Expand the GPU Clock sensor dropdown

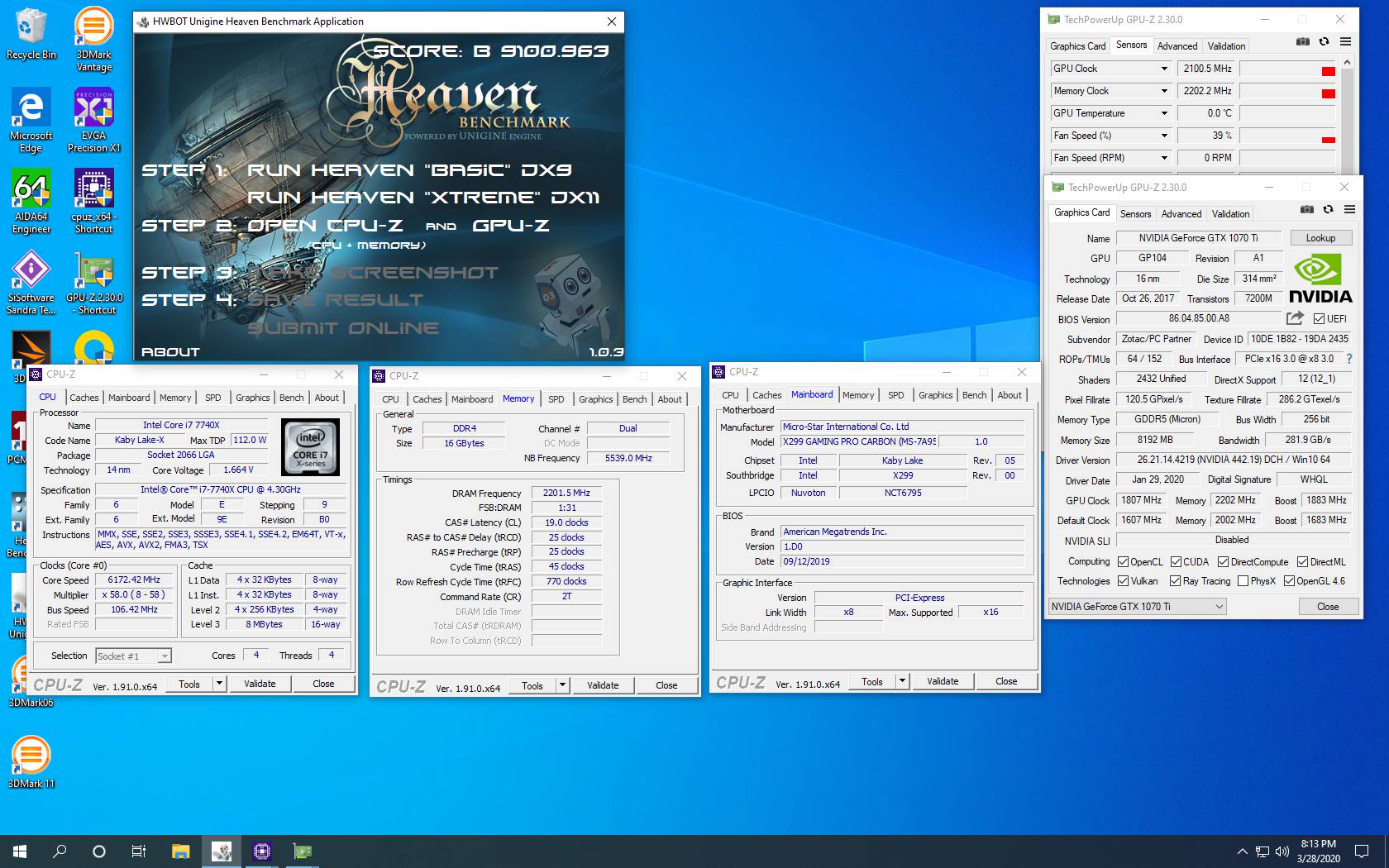pyautogui.click(x=1164, y=69)
